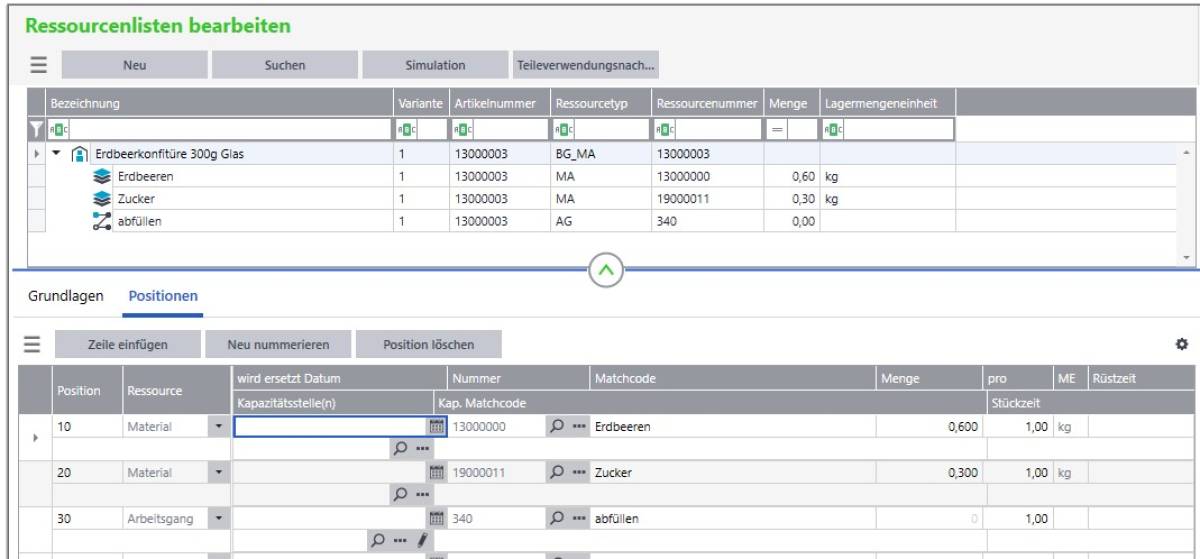Search number lookup for 19000011 Zucker
1200x559 pixels.
point(558,472)
